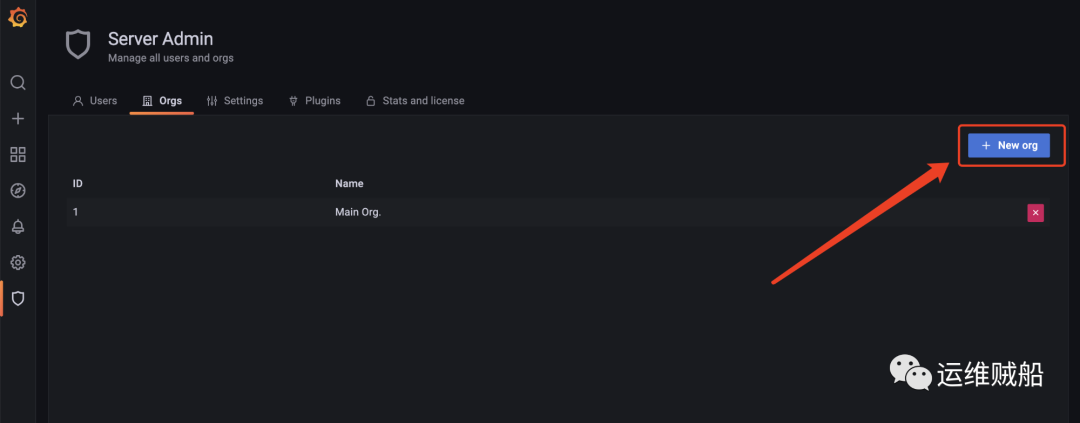Select the Server Admin shield in sidebar
The image size is (1080, 423).
pyautogui.click(x=18, y=298)
